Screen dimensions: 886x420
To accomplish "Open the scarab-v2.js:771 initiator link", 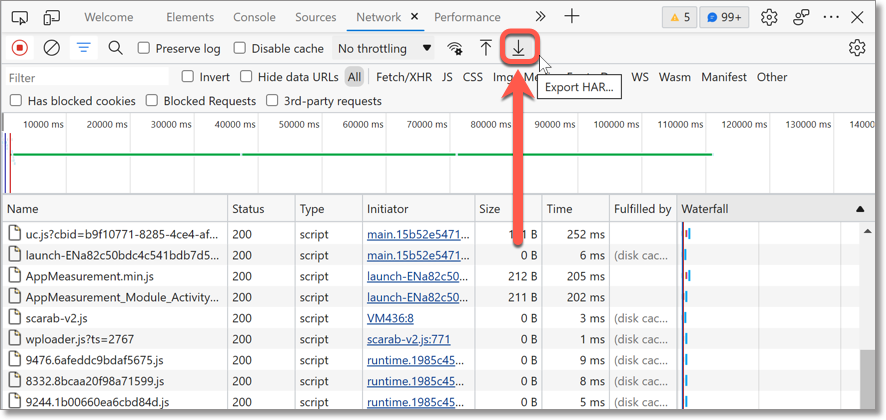I will click(x=408, y=339).
